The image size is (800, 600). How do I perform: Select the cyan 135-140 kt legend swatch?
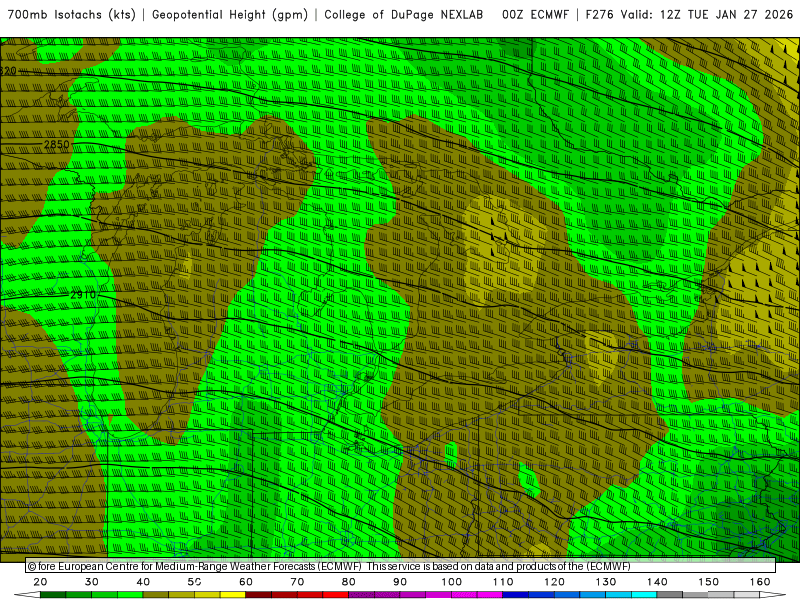tap(644, 595)
